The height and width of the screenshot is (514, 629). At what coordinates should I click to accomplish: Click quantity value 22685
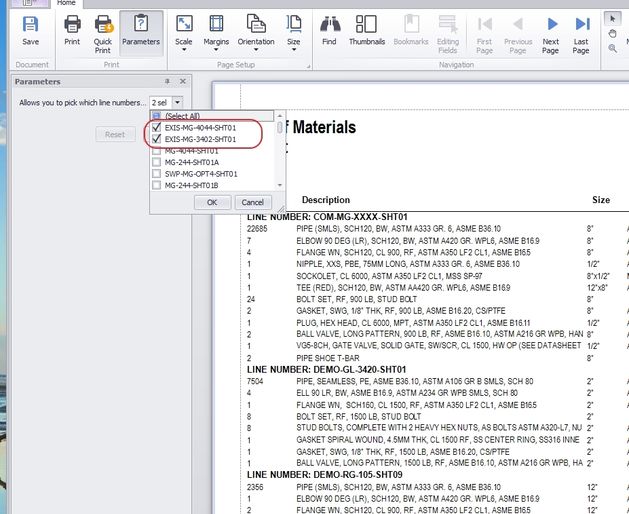point(257,229)
